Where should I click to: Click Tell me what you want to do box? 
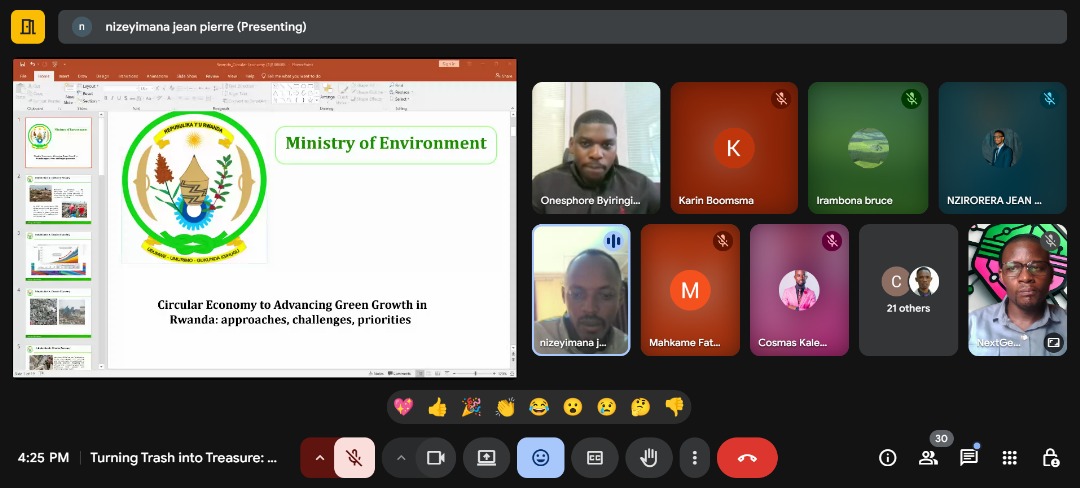point(291,76)
